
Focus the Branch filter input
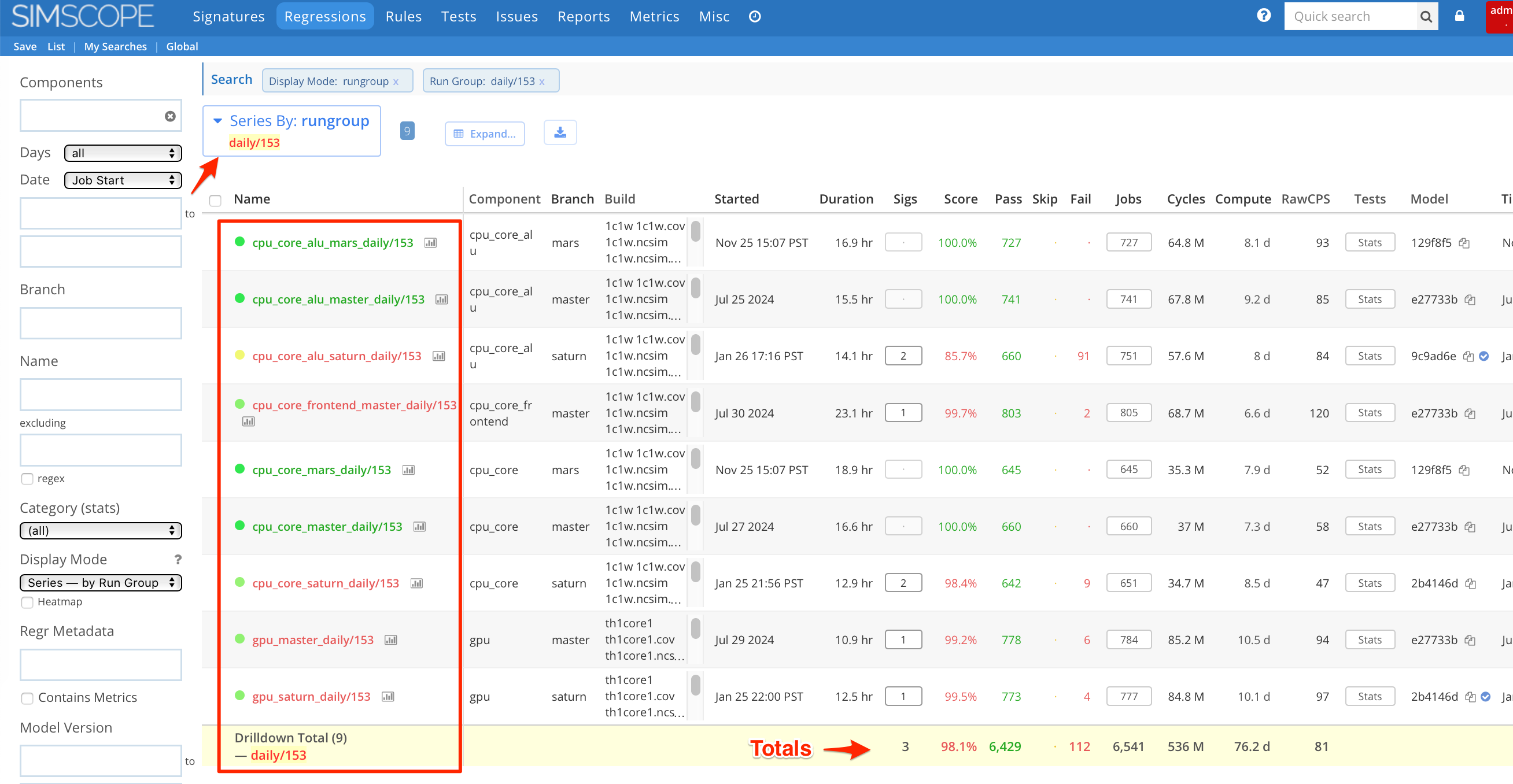(x=101, y=323)
